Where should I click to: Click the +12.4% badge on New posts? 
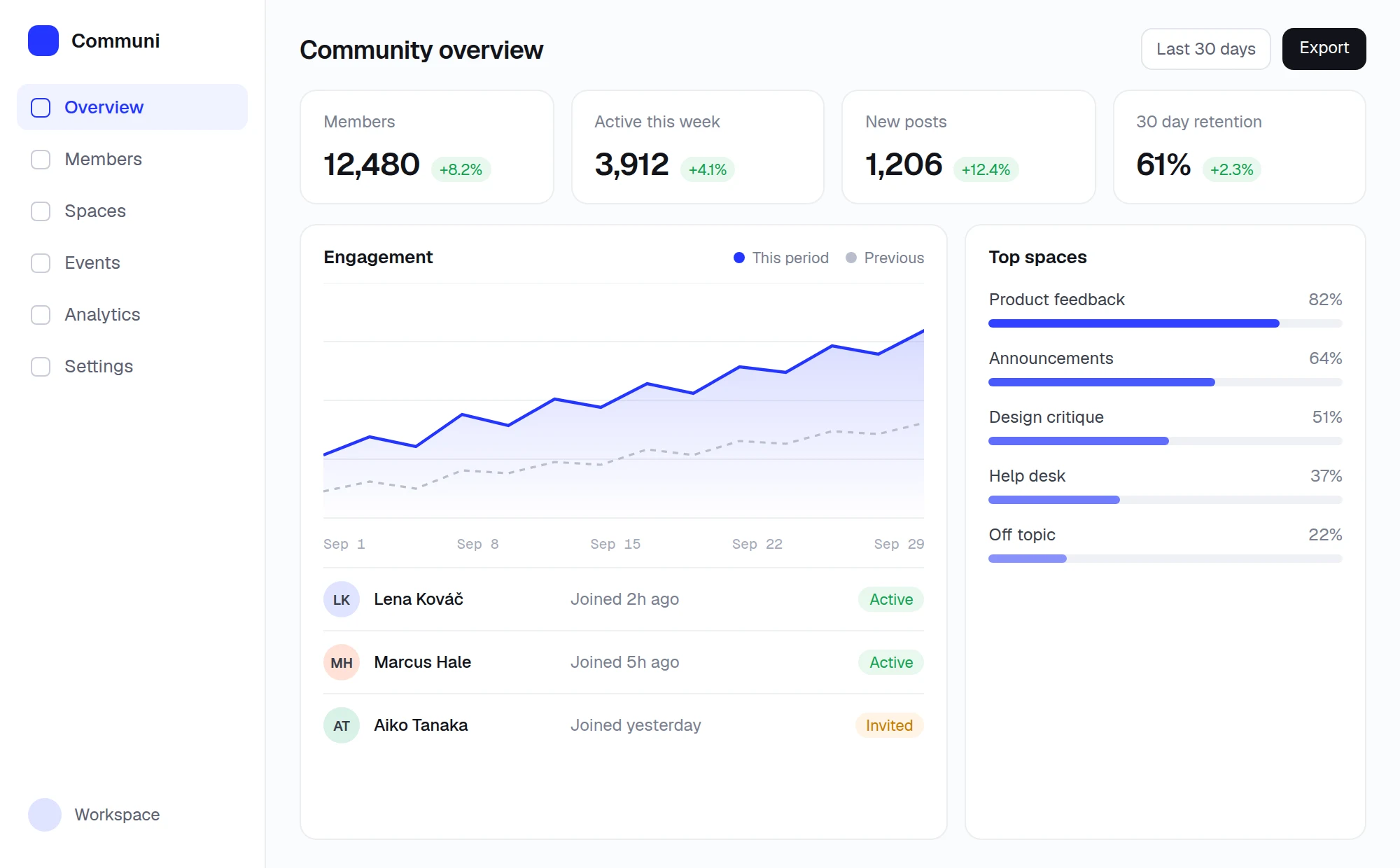click(x=986, y=169)
